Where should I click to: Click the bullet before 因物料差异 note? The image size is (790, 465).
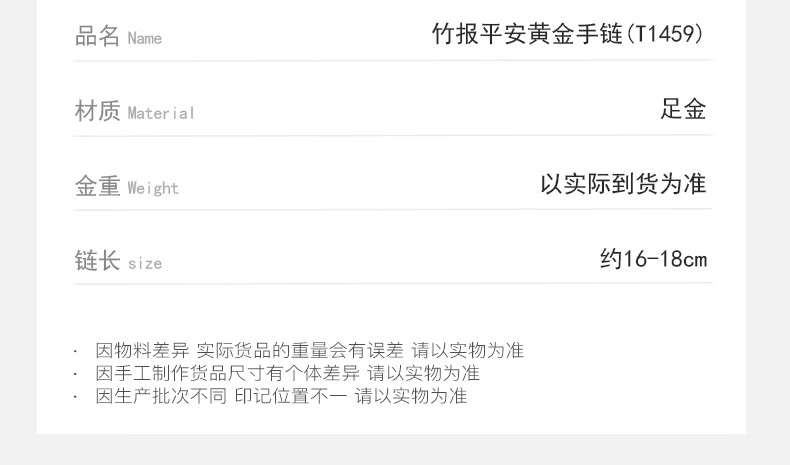[x=76, y=351]
